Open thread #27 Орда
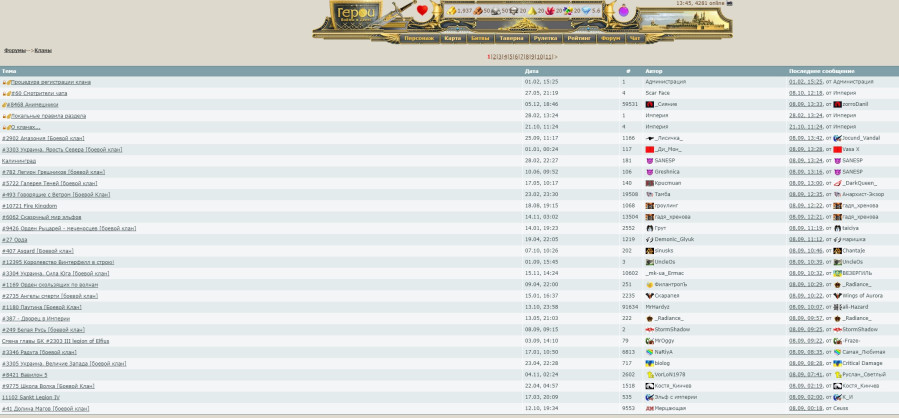This screenshot has width=899, height=418. coord(14,240)
